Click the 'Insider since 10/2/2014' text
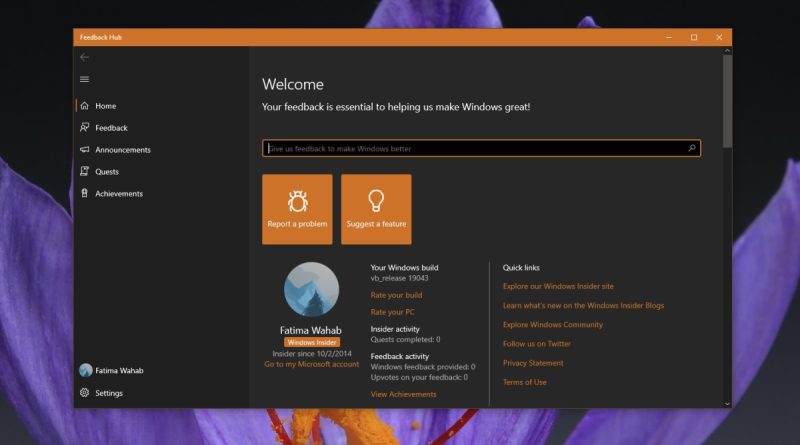Image resolution: width=800 pixels, height=445 pixels. point(312,353)
